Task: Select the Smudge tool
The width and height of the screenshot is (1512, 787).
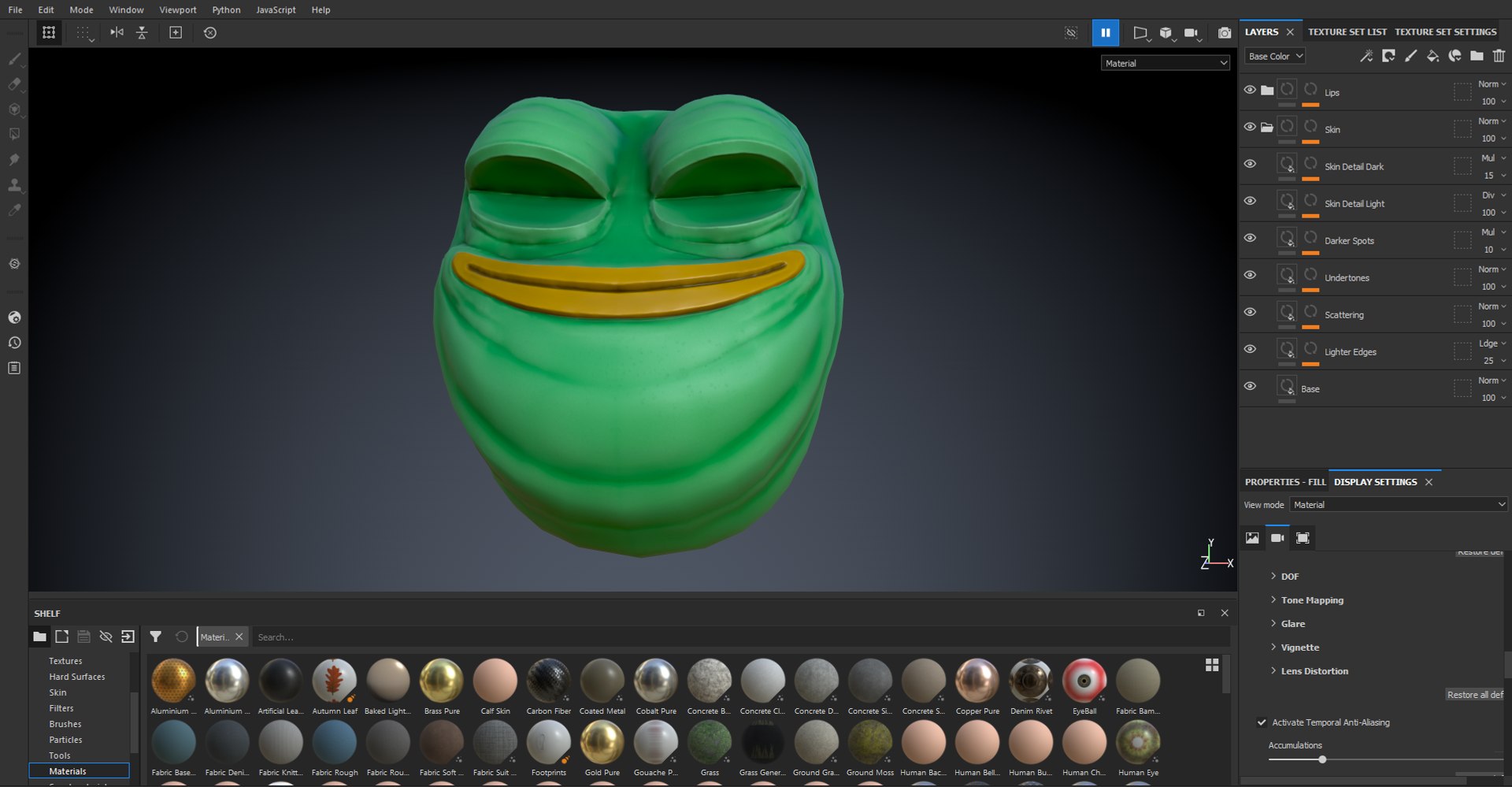Action: (x=14, y=160)
